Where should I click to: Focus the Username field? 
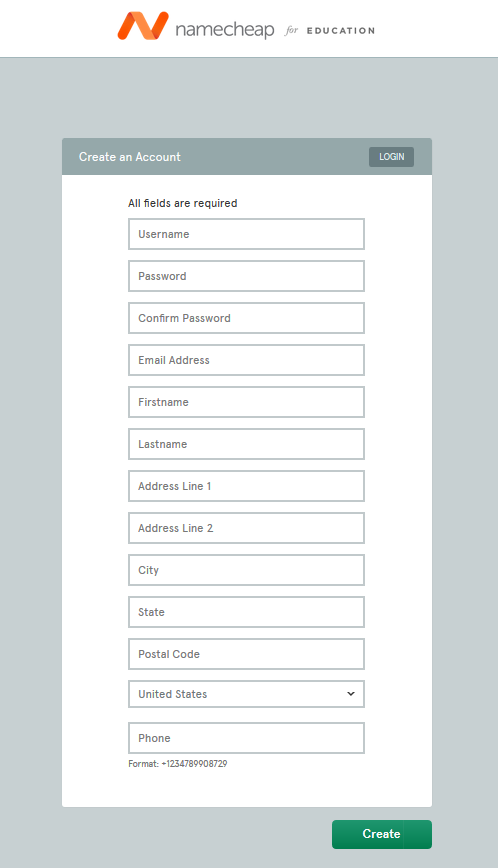[246, 234]
